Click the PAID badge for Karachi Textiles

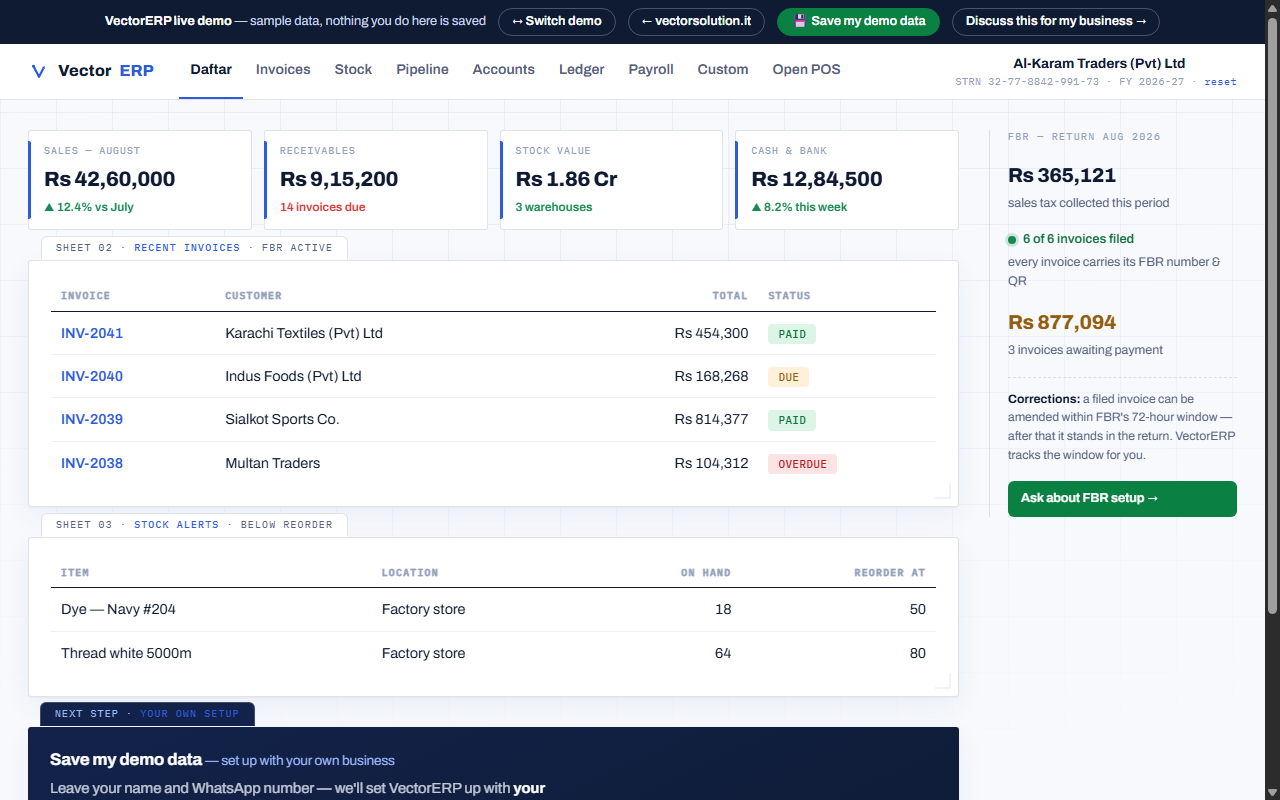pos(792,334)
